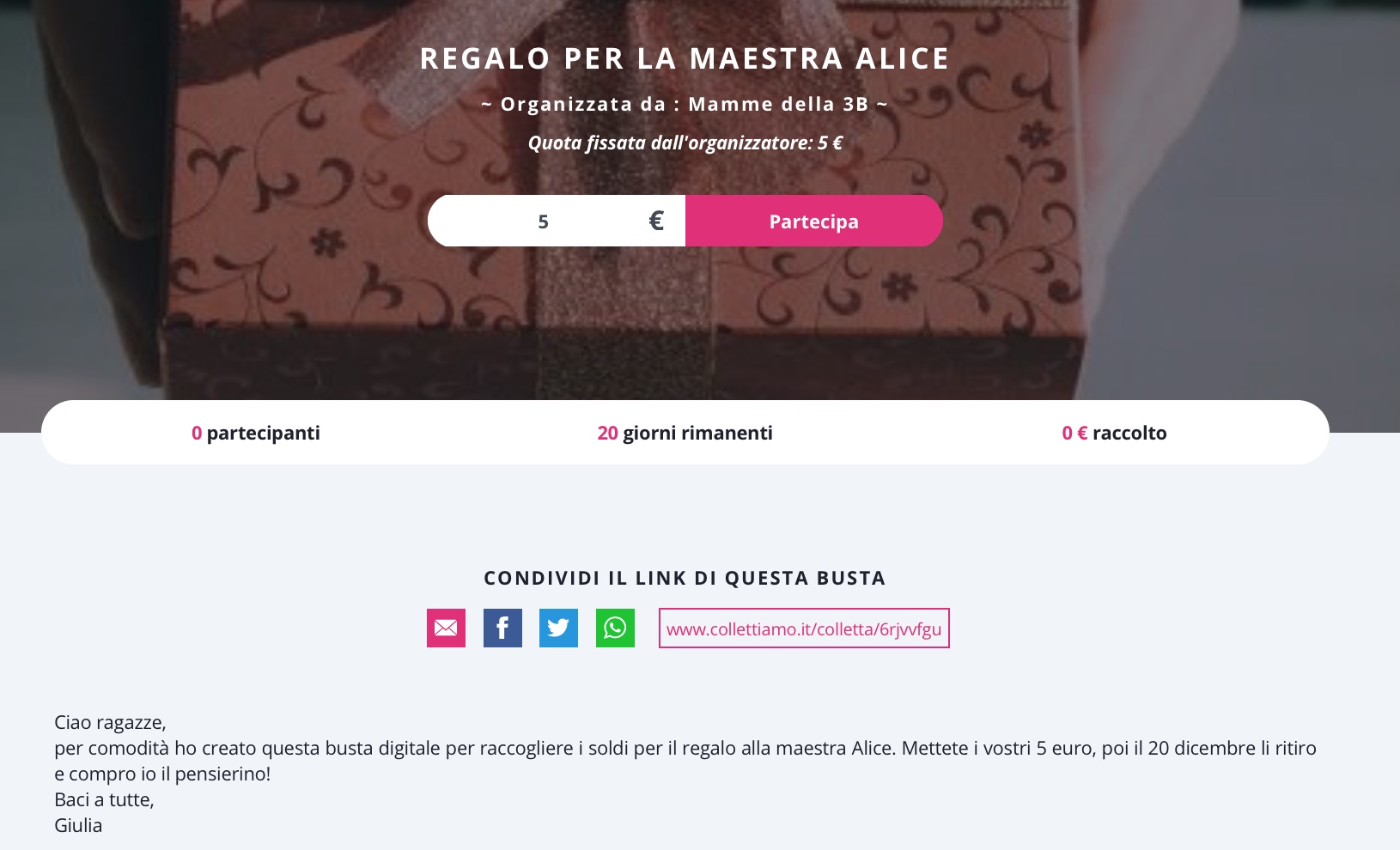Image resolution: width=1400 pixels, height=850 pixels.
Task: Click the Ciao ragazze greeting line
Action: pyautogui.click(x=110, y=722)
